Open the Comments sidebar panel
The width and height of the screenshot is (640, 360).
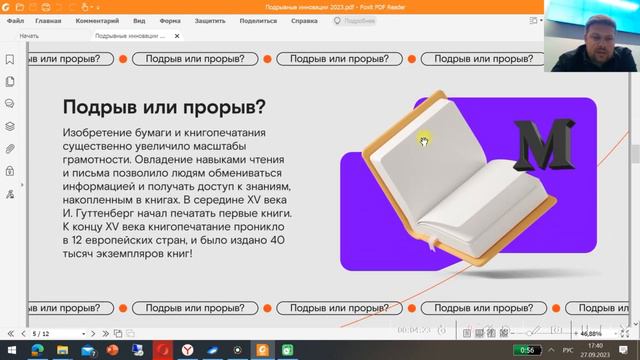[x=10, y=104]
